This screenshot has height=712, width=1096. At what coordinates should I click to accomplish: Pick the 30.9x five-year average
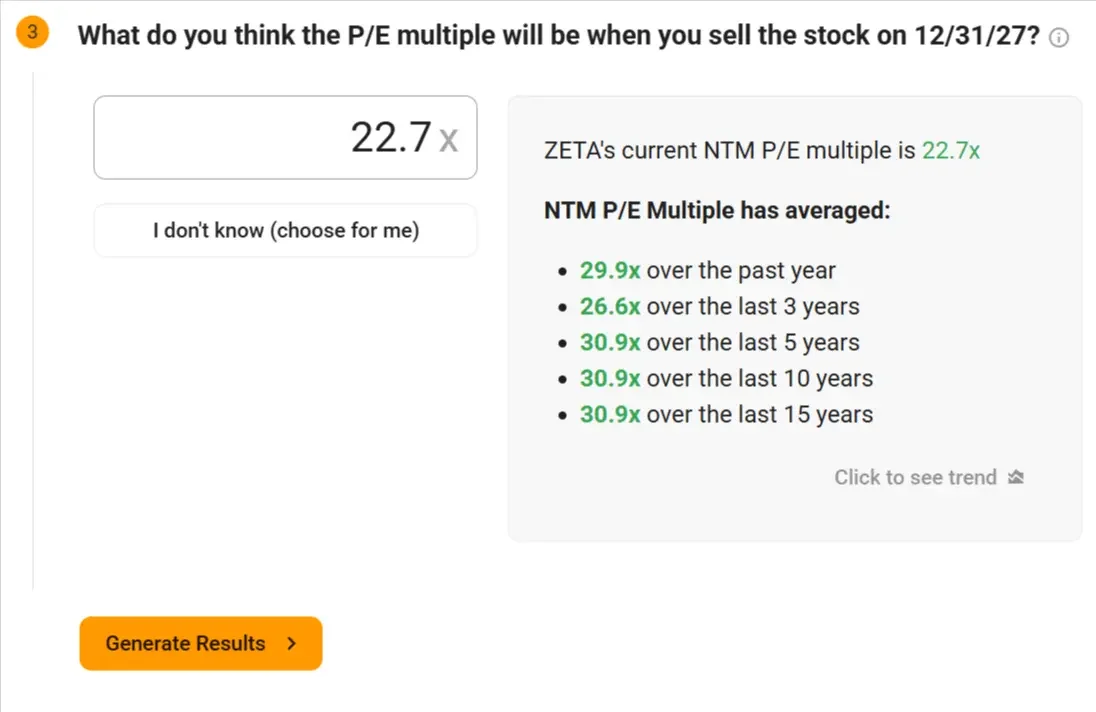pyautogui.click(x=610, y=342)
